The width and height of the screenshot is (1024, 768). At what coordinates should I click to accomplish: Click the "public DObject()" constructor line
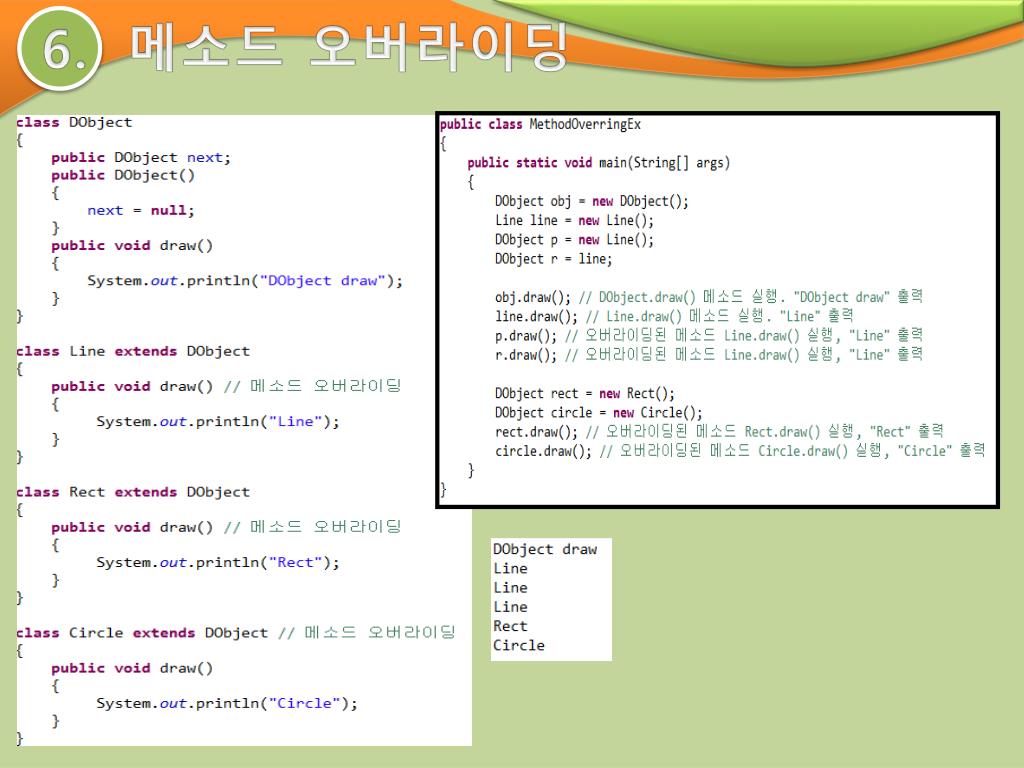123,175
